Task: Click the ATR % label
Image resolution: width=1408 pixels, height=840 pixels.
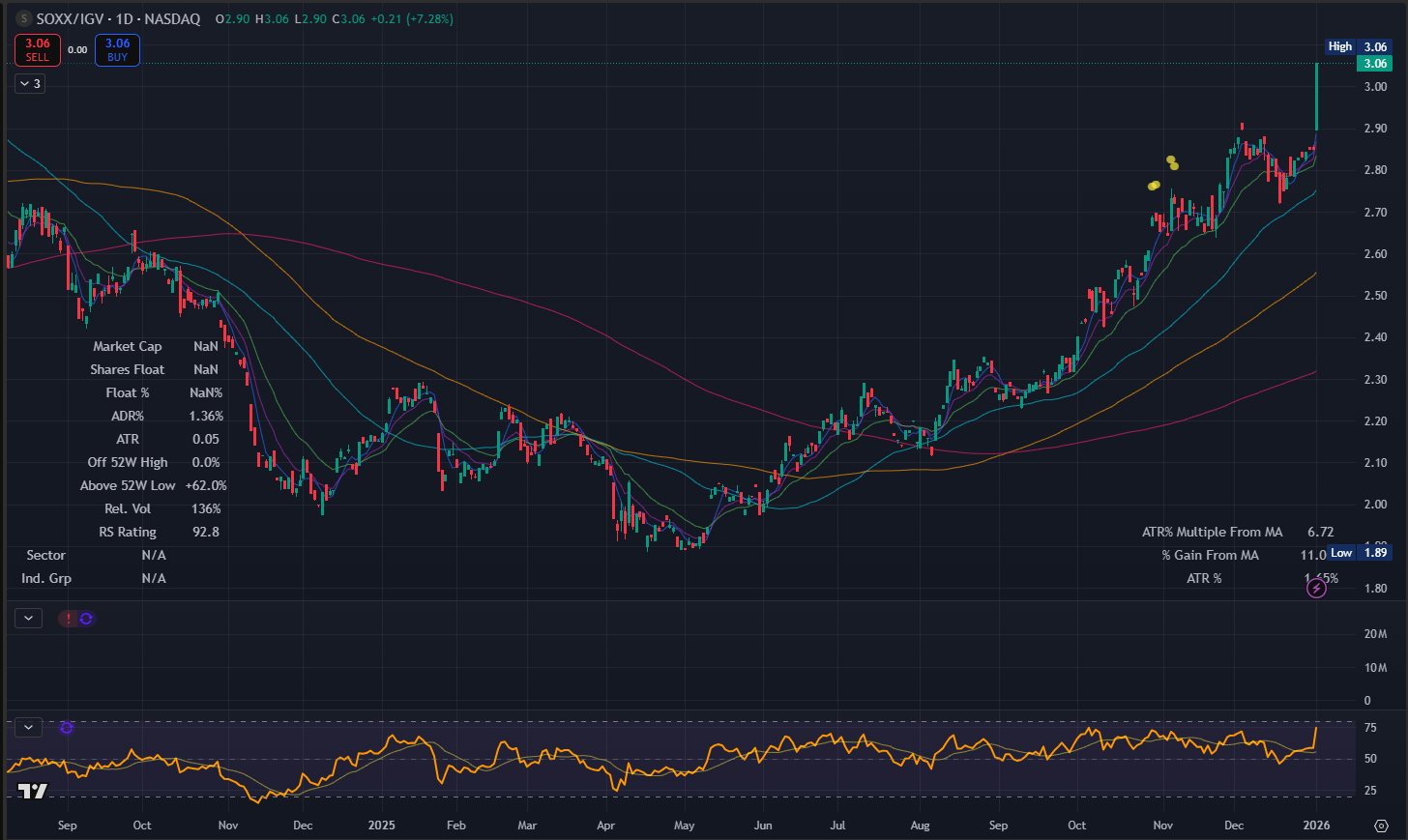Action: pyautogui.click(x=1204, y=578)
